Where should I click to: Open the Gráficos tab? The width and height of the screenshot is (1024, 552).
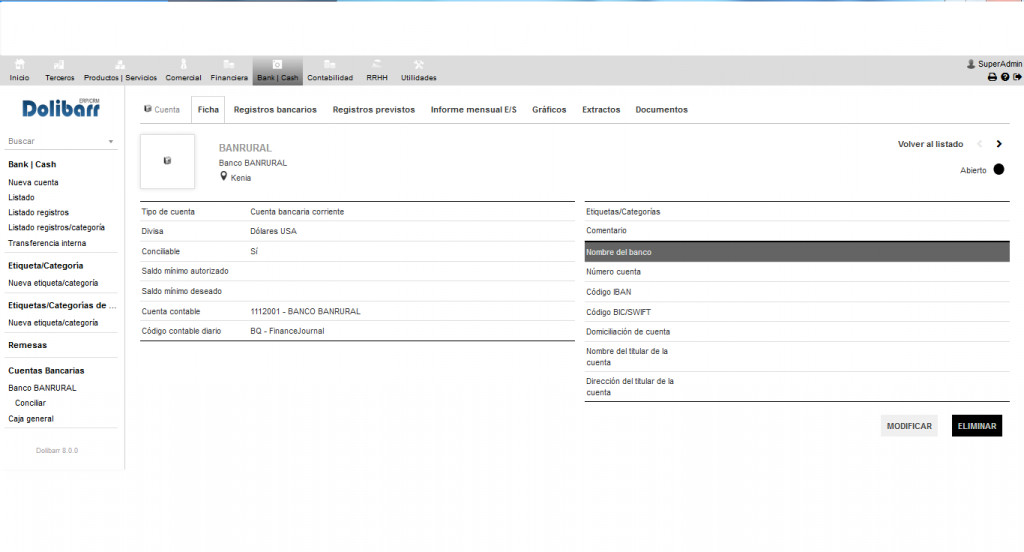click(549, 110)
